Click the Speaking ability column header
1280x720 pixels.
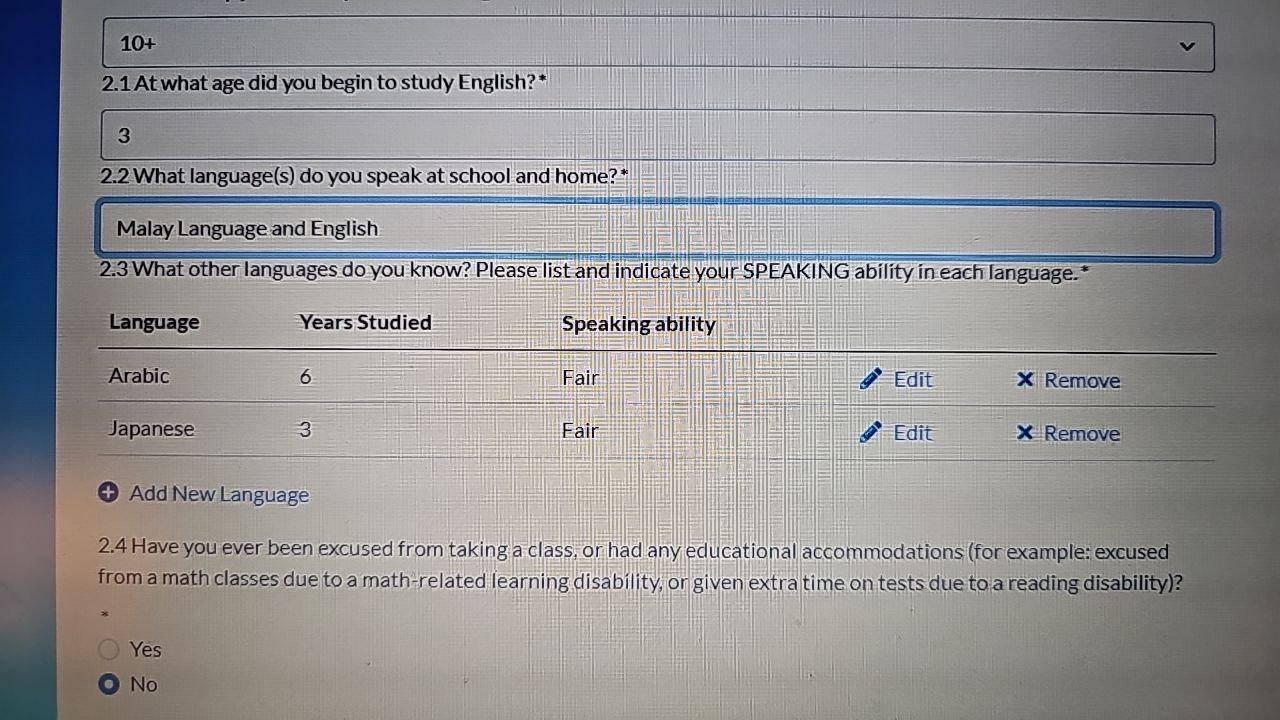point(638,324)
